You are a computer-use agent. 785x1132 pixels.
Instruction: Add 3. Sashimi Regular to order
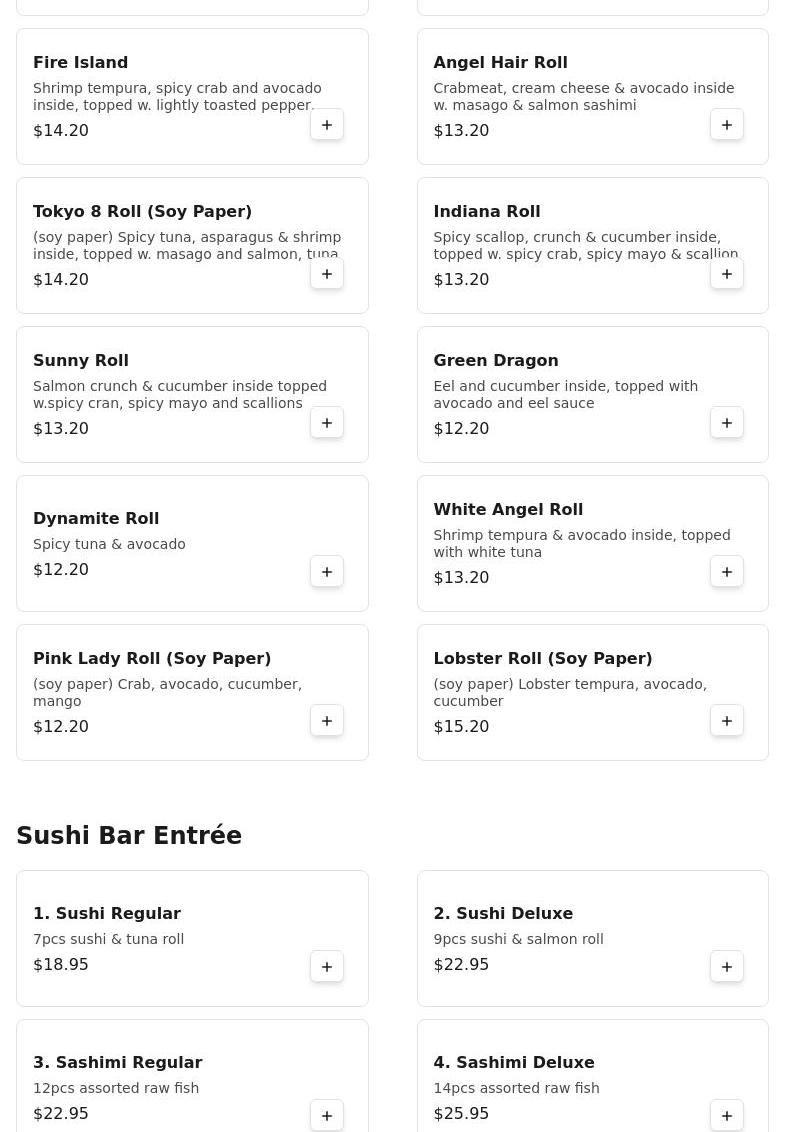(x=327, y=1116)
